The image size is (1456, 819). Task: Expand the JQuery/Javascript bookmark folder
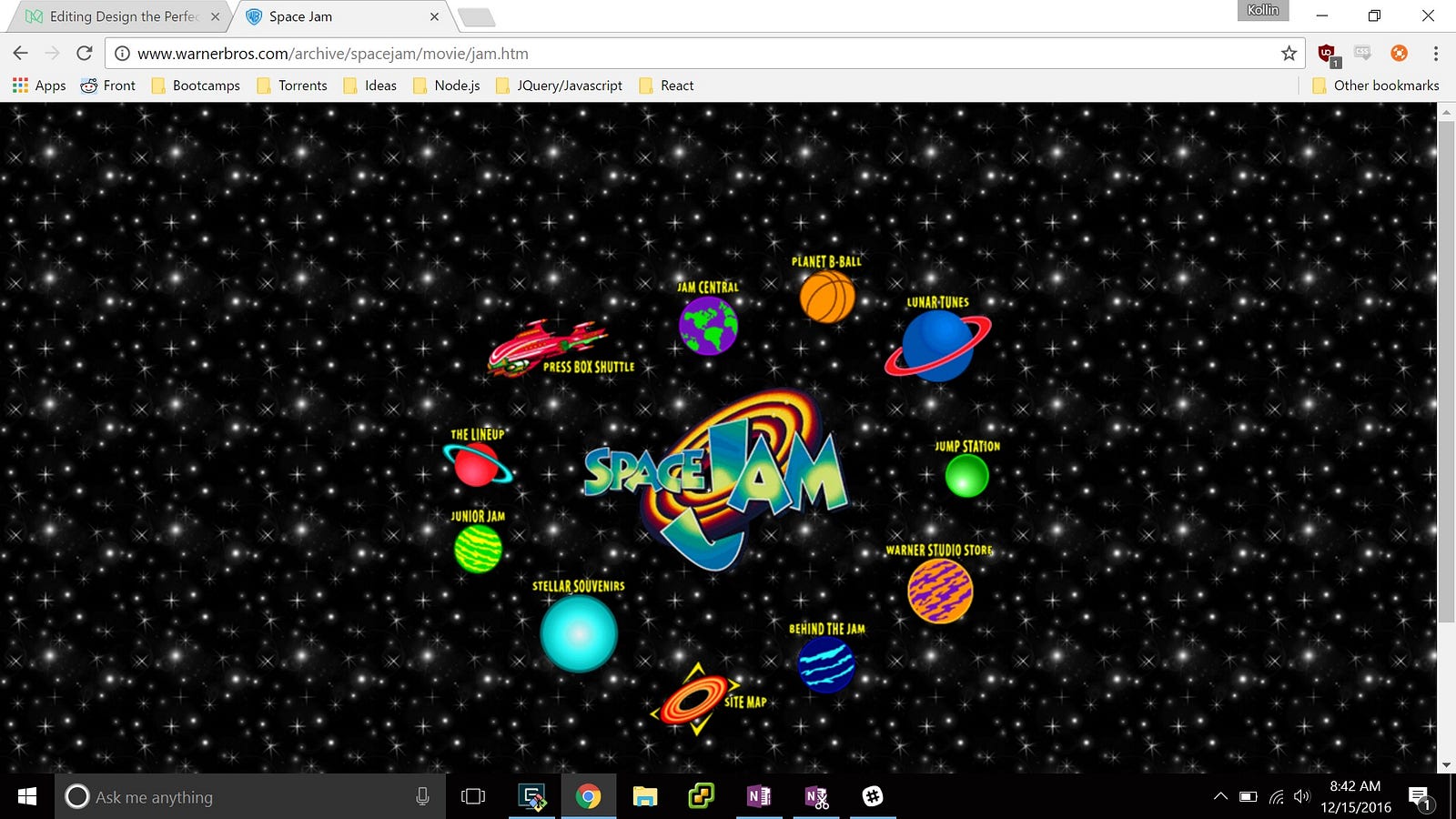pos(560,86)
